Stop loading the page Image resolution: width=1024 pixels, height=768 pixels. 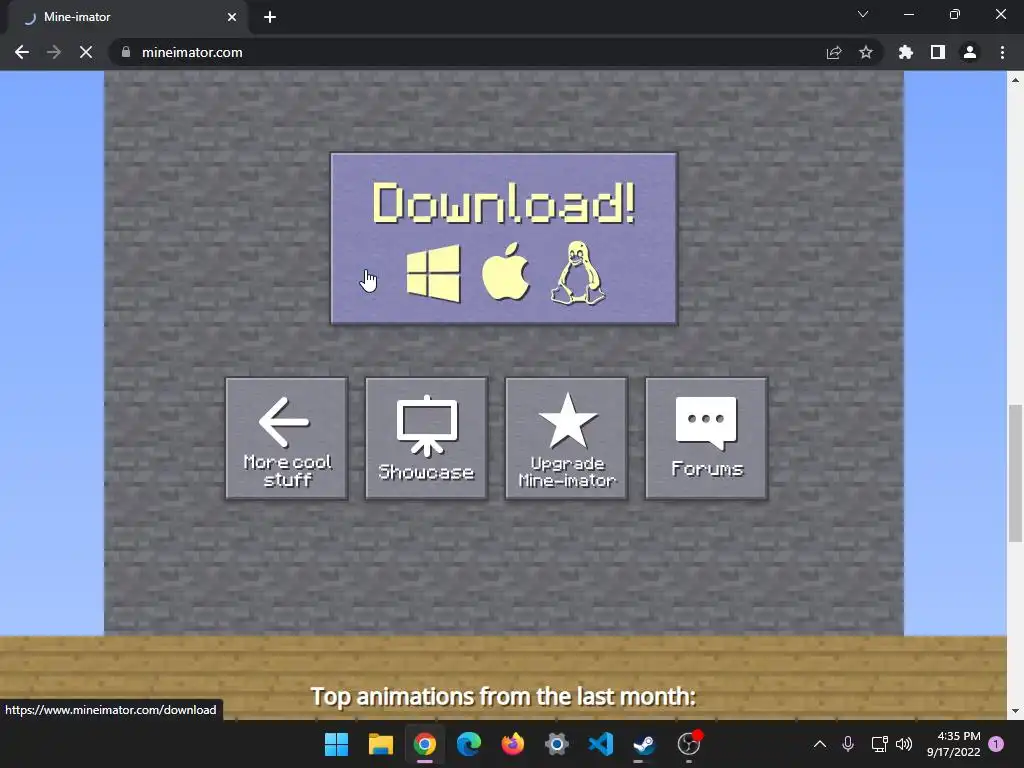[x=86, y=52]
